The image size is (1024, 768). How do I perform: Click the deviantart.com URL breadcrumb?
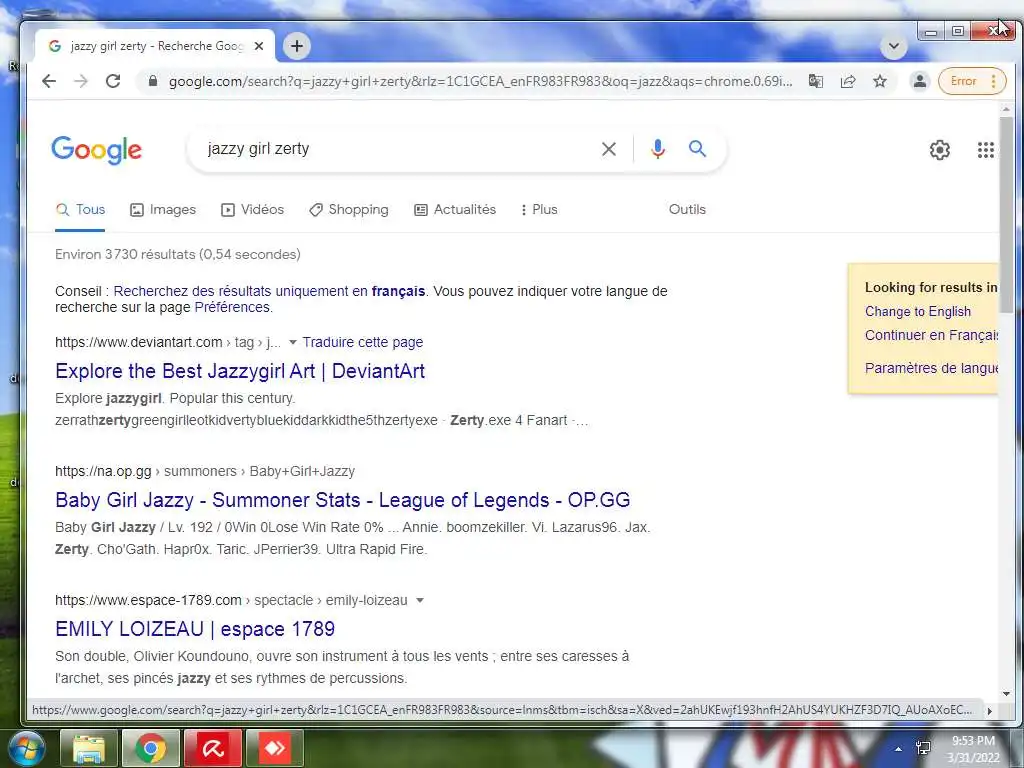168,342
